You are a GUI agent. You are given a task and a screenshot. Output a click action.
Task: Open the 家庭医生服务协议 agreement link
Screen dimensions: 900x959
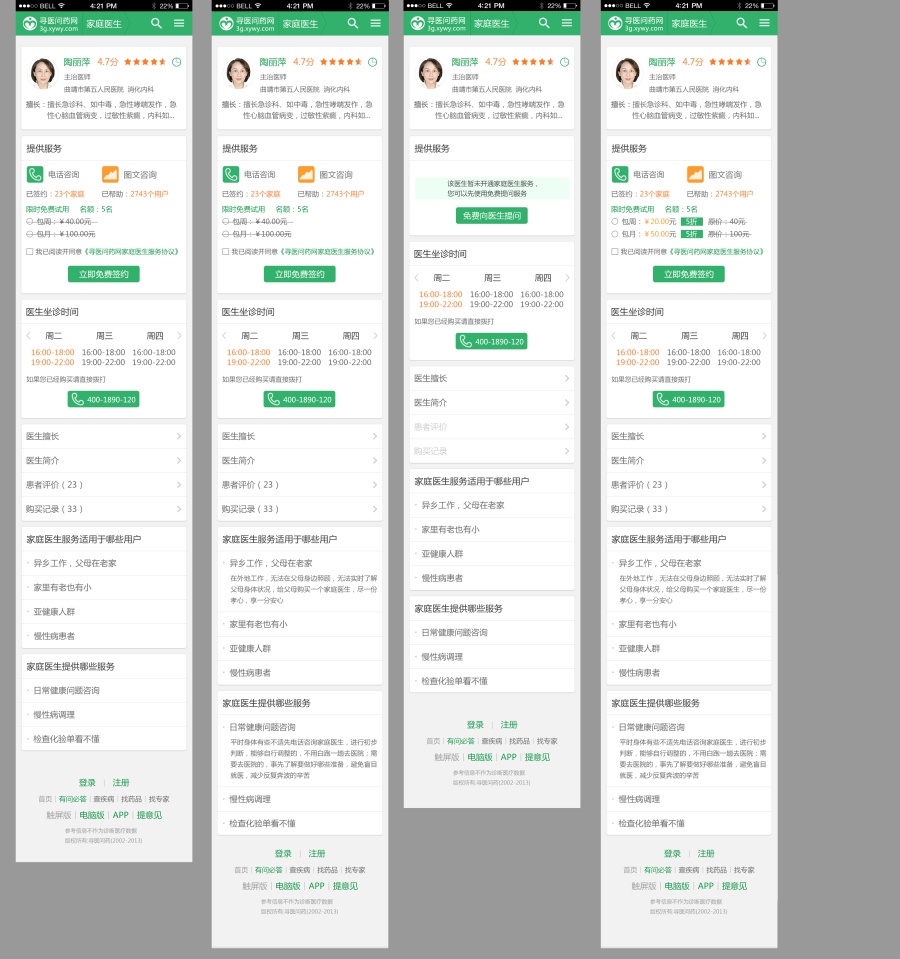[x=717, y=251]
